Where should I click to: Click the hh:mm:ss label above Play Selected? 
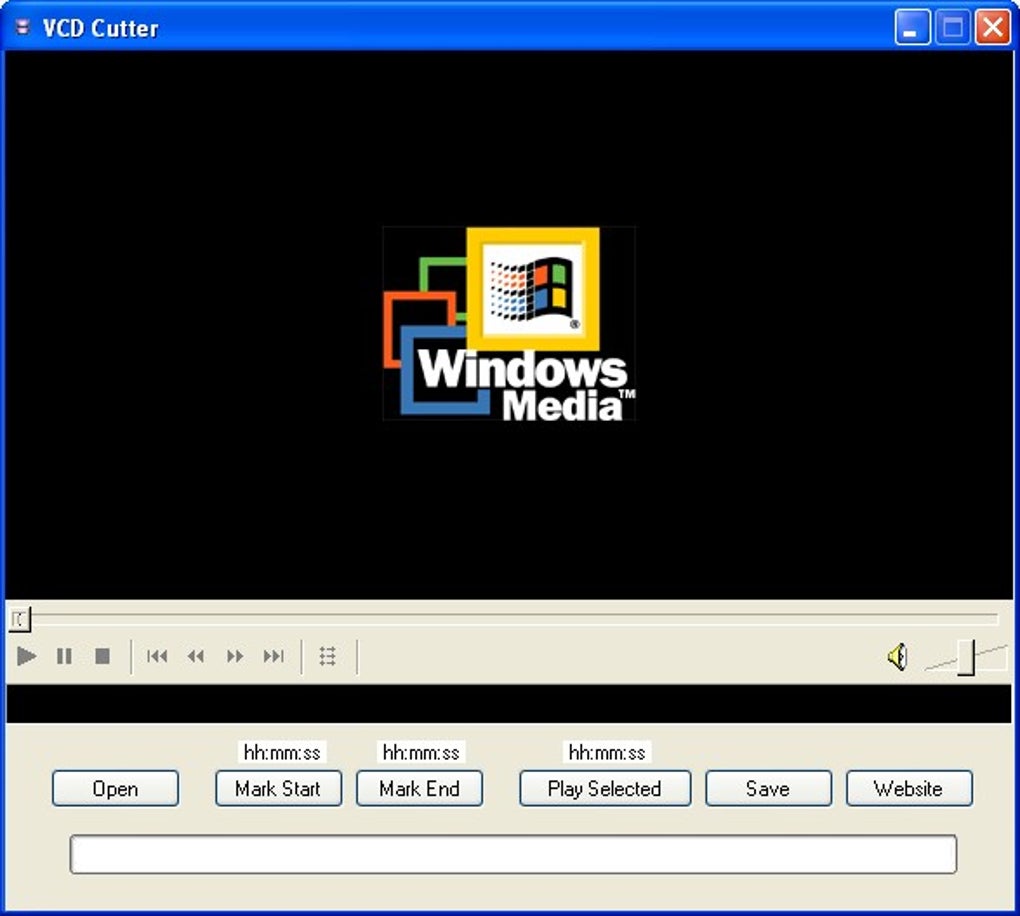tap(607, 753)
